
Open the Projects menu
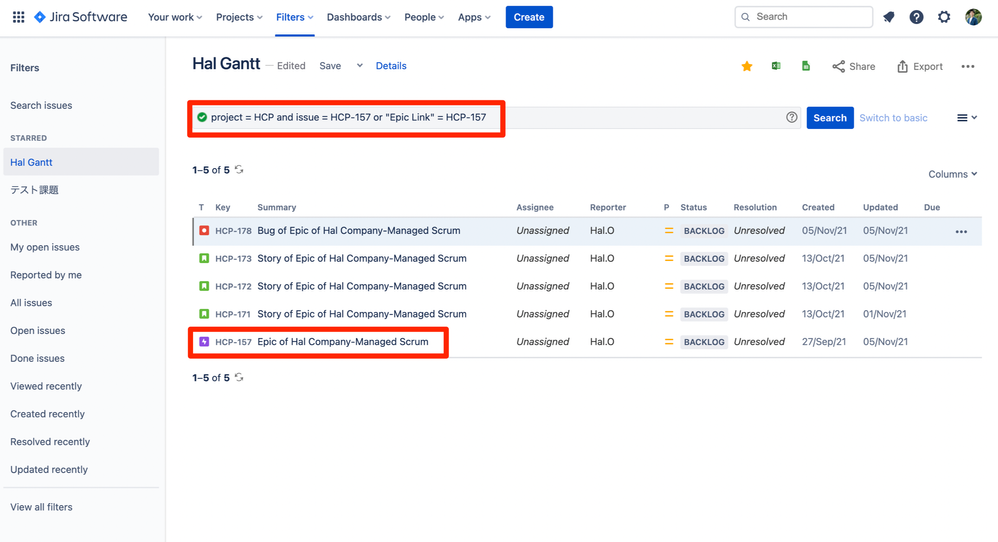click(x=239, y=17)
